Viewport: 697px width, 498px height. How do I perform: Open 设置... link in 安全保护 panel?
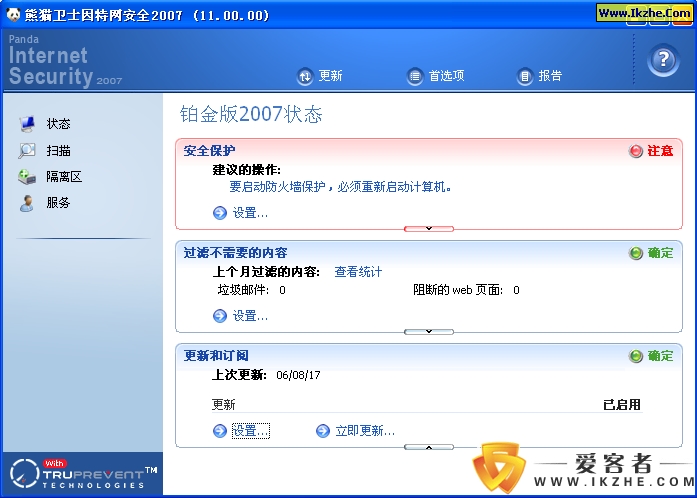(x=250, y=213)
